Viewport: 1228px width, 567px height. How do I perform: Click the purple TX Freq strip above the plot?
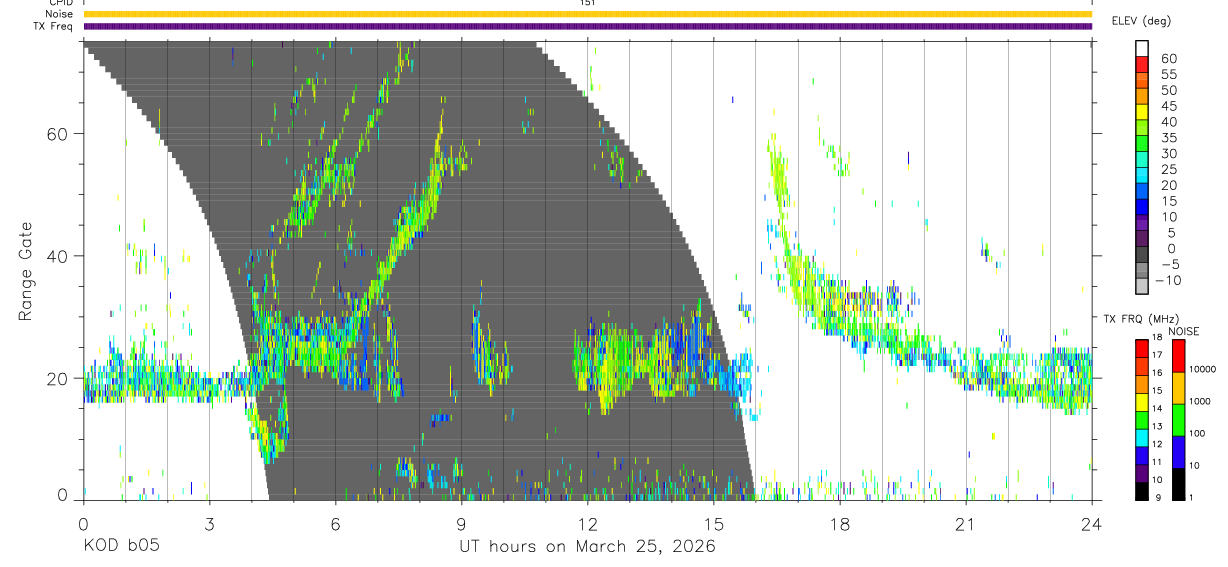[x=587, y=26]
